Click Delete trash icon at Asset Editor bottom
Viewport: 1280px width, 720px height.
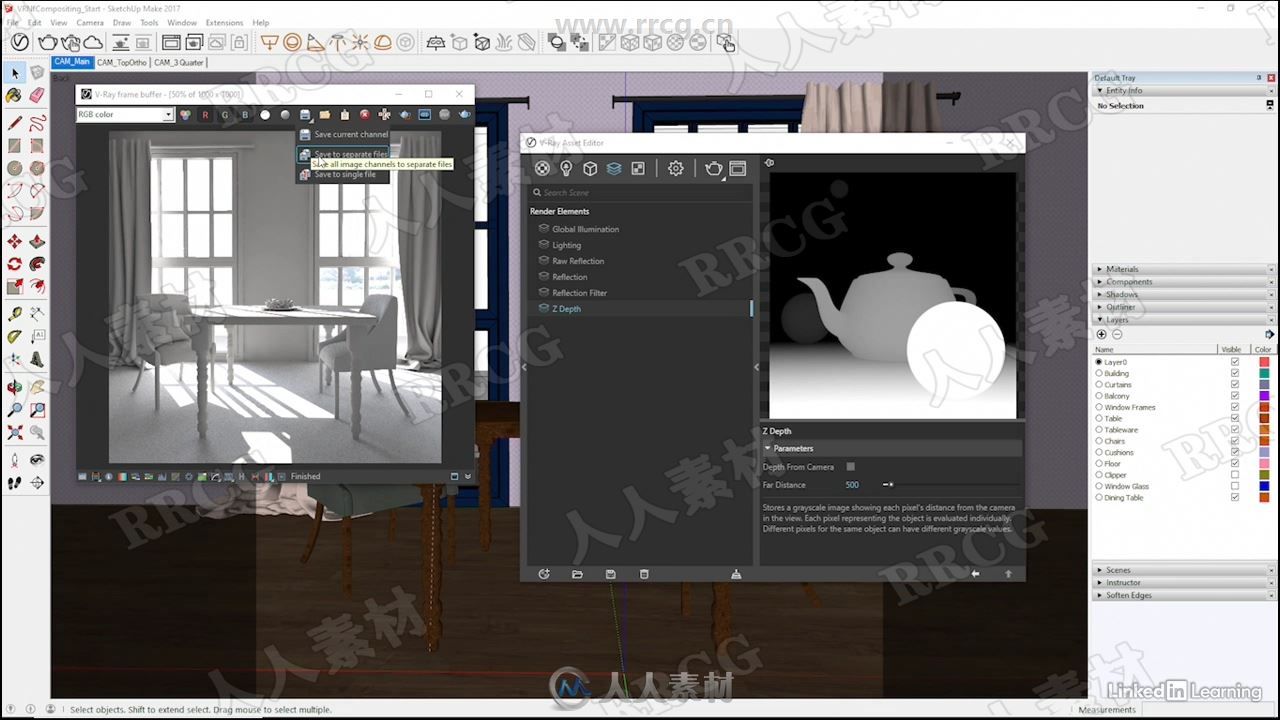[644, 574]
